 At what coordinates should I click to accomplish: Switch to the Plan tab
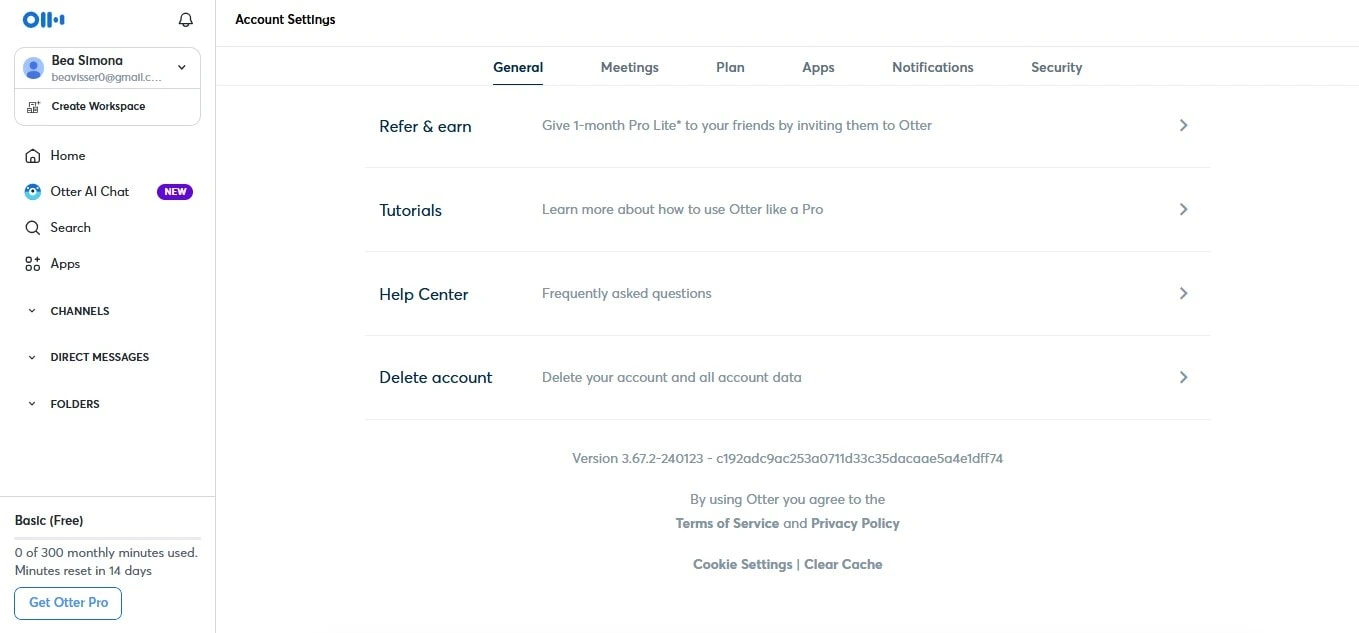click(x=730, y=68)
